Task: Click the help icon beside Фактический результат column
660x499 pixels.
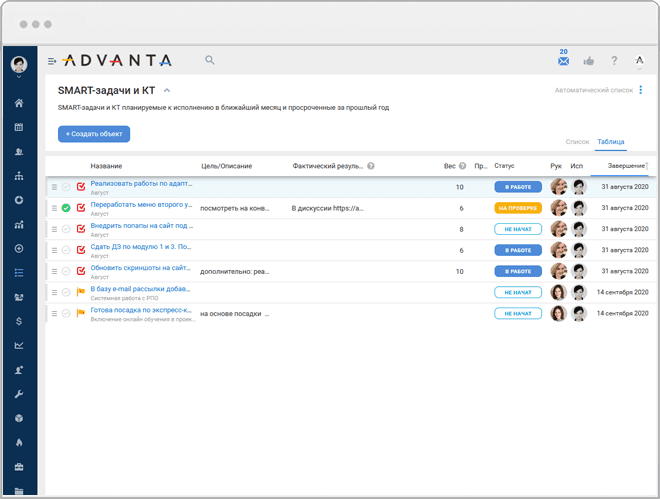Action: (x=371, y=166)
